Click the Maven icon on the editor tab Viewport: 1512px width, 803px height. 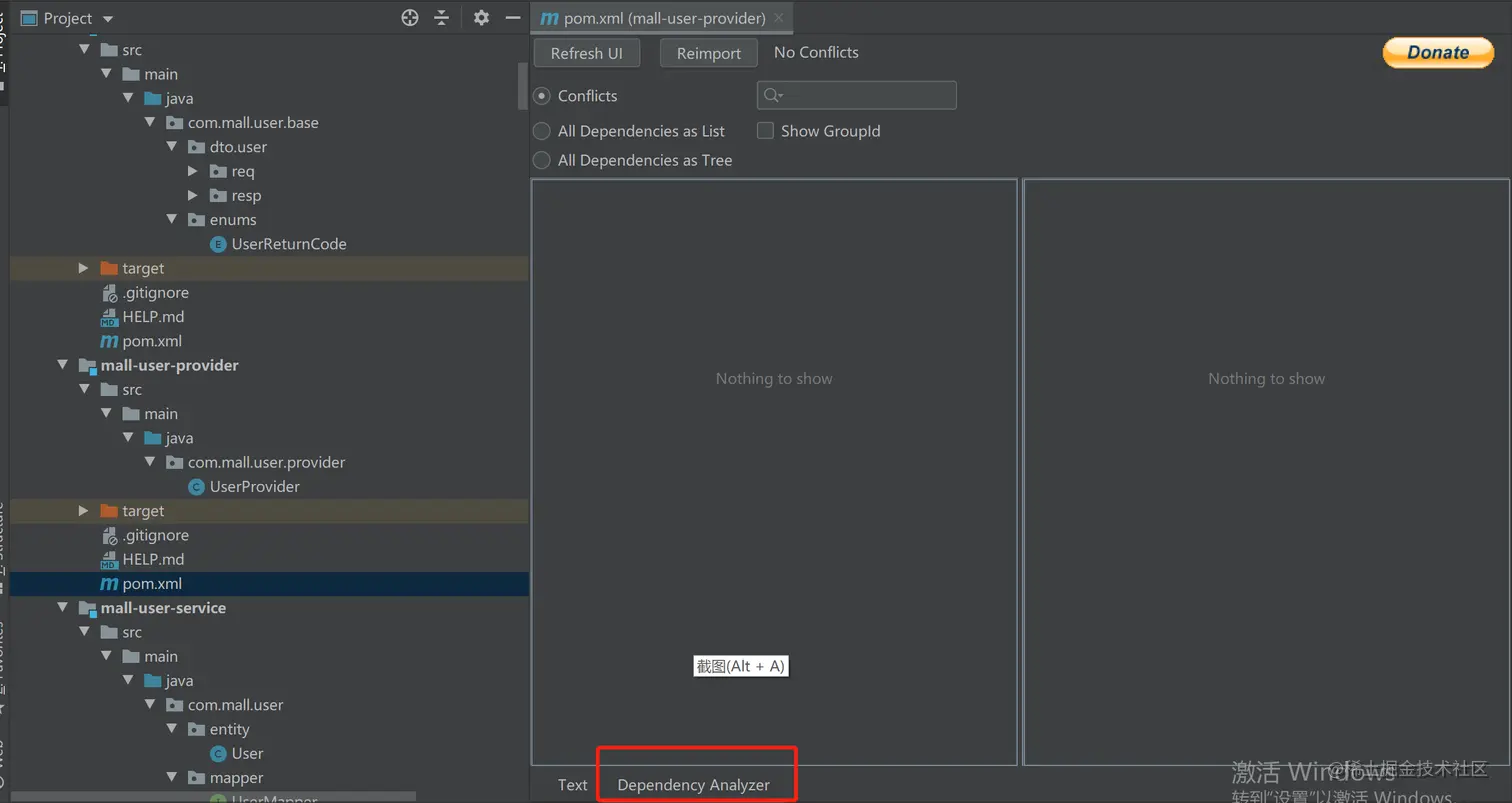tap(549, 18)
